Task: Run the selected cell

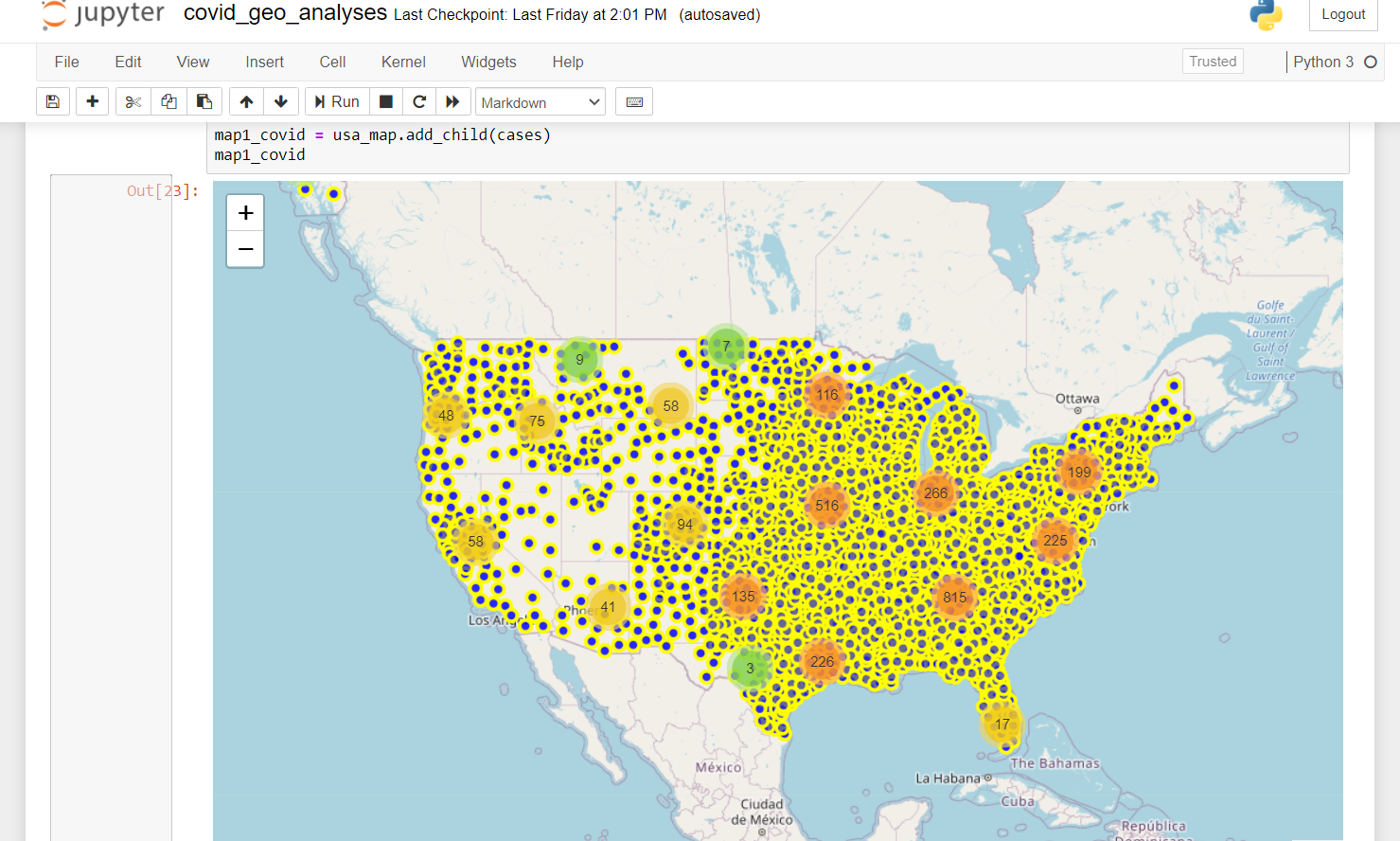Action: (x=337, y=101)
